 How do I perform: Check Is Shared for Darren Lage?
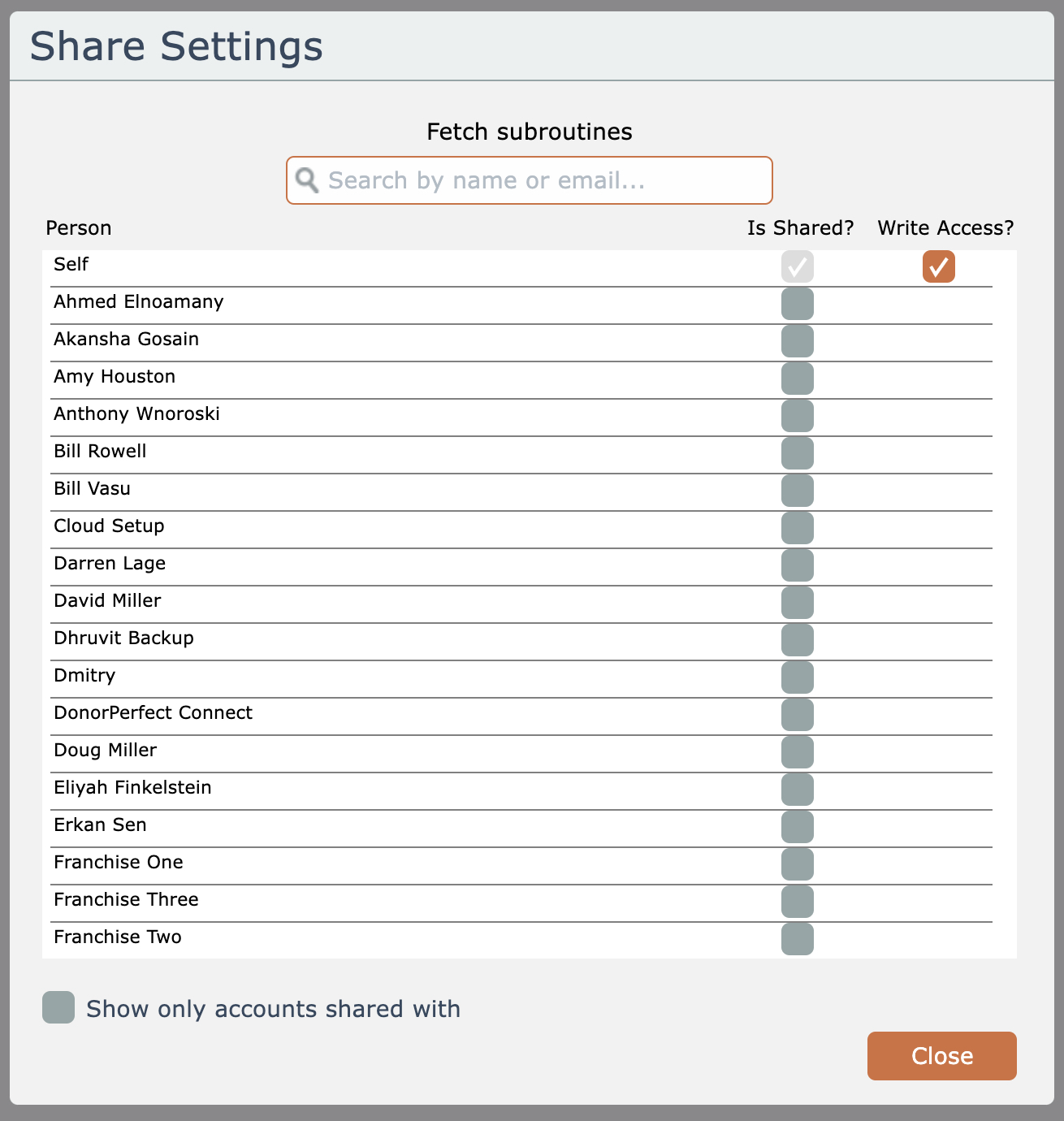[x=797, y=565]
